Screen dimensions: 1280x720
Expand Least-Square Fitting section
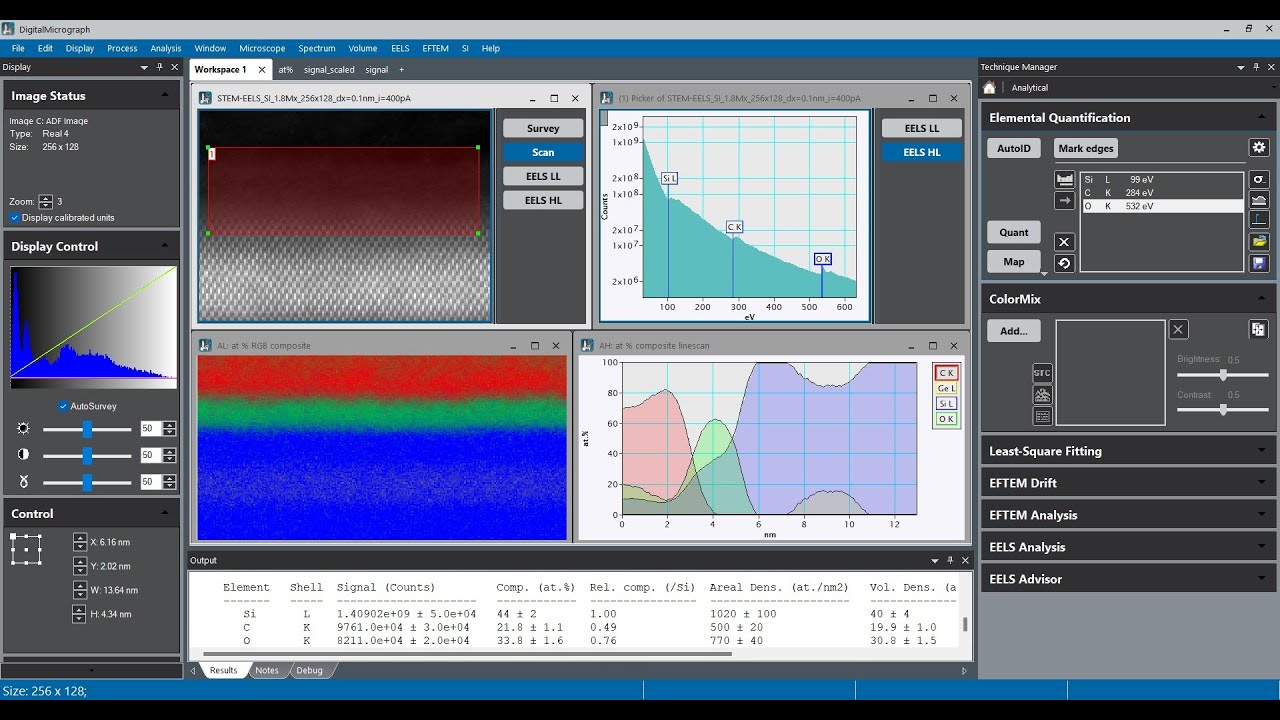pos(1128,451)
